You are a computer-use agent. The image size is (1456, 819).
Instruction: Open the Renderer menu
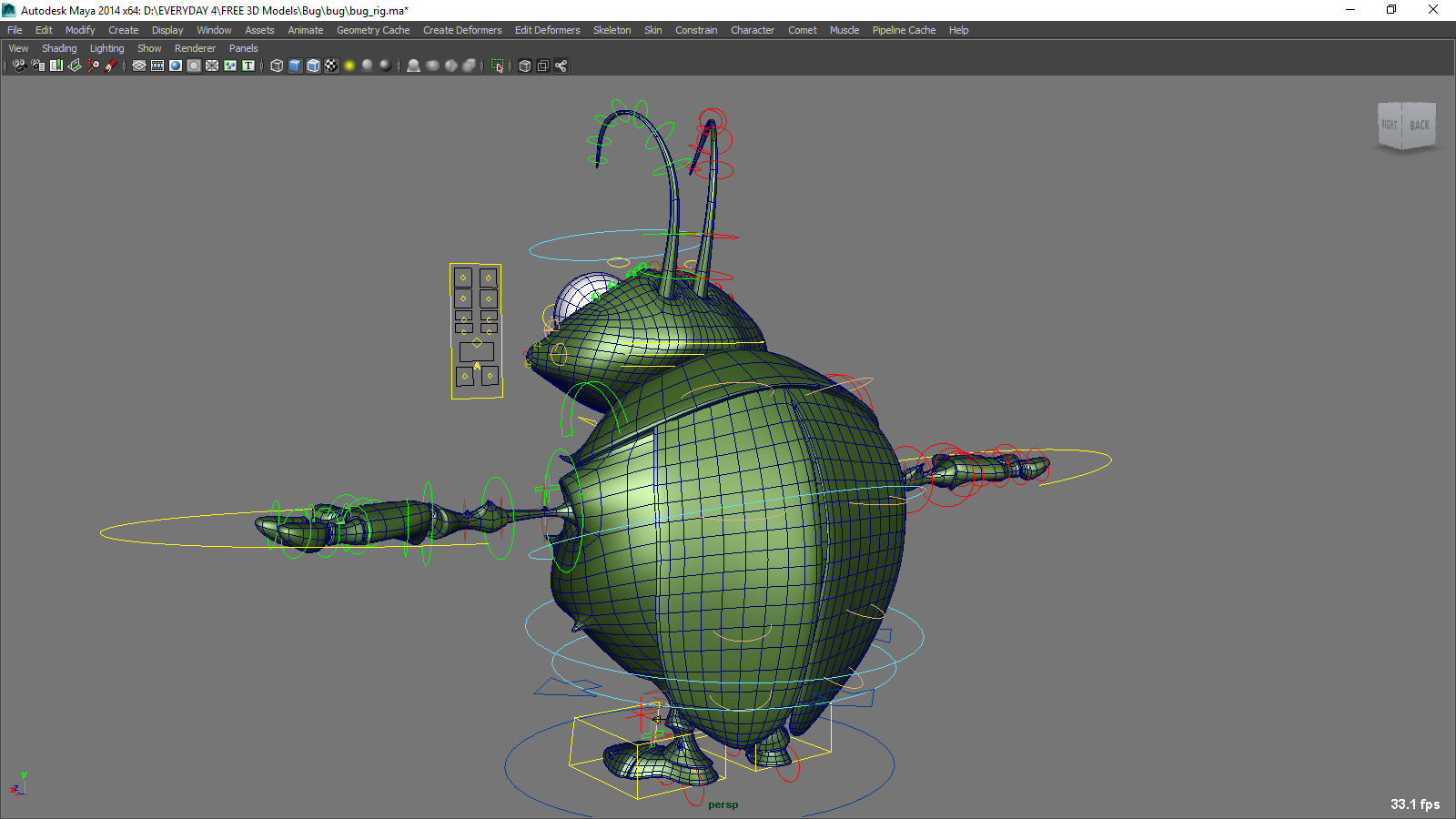(195, 48)
